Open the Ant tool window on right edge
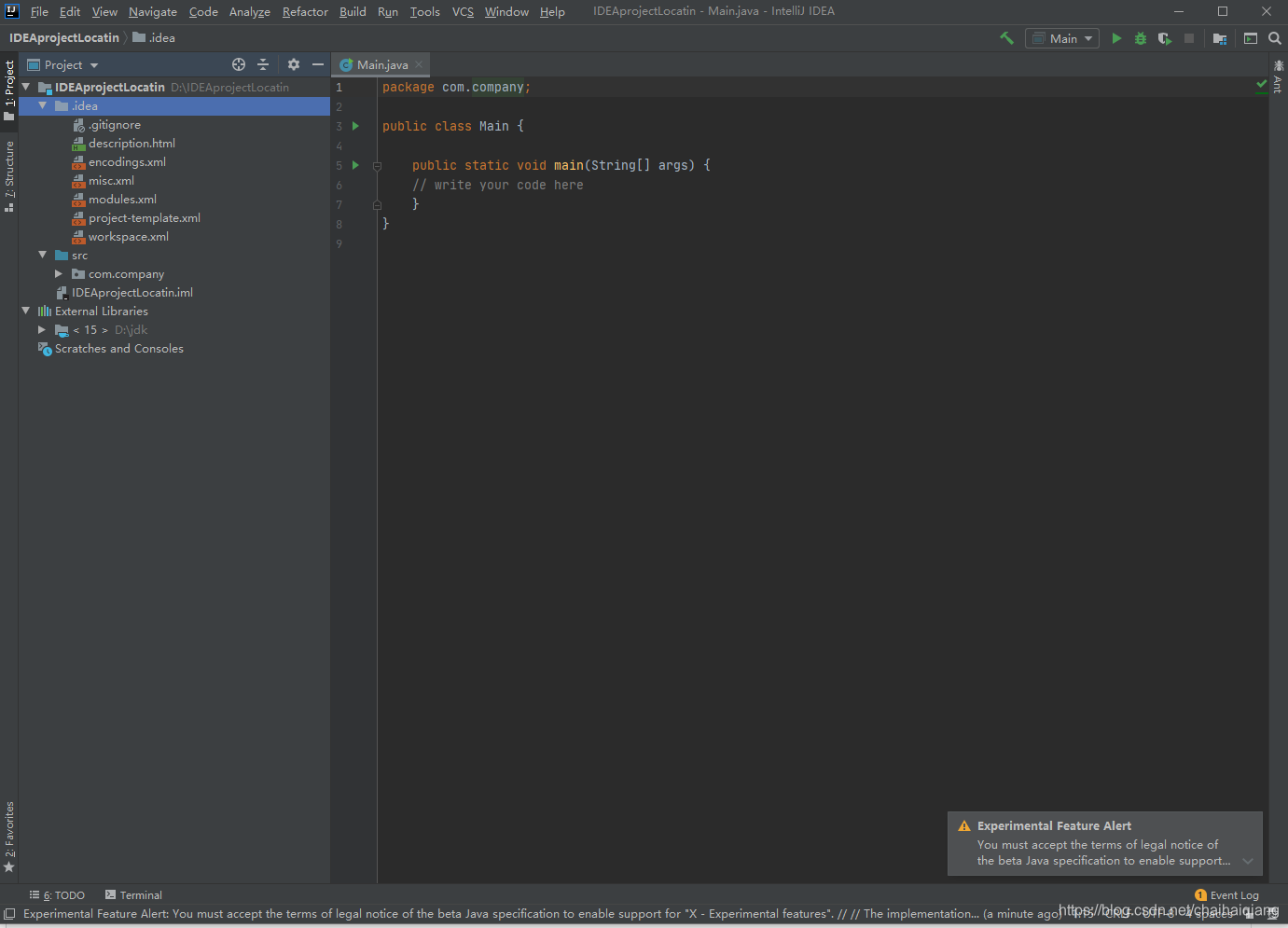 pos(1279,77)
